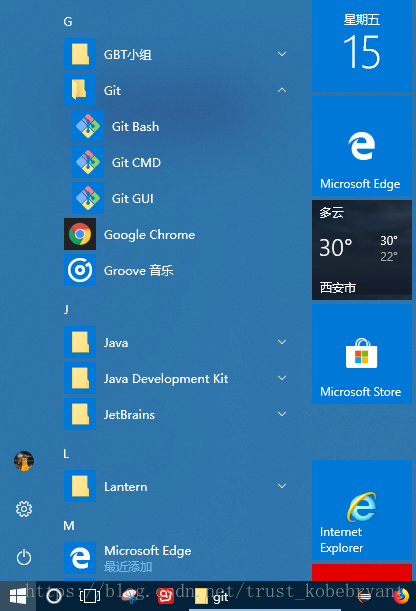The width and height of the screenshot is (416, 611).
Task: Expand the Java Development Kit folder
Action: click(x=282, y=378)
